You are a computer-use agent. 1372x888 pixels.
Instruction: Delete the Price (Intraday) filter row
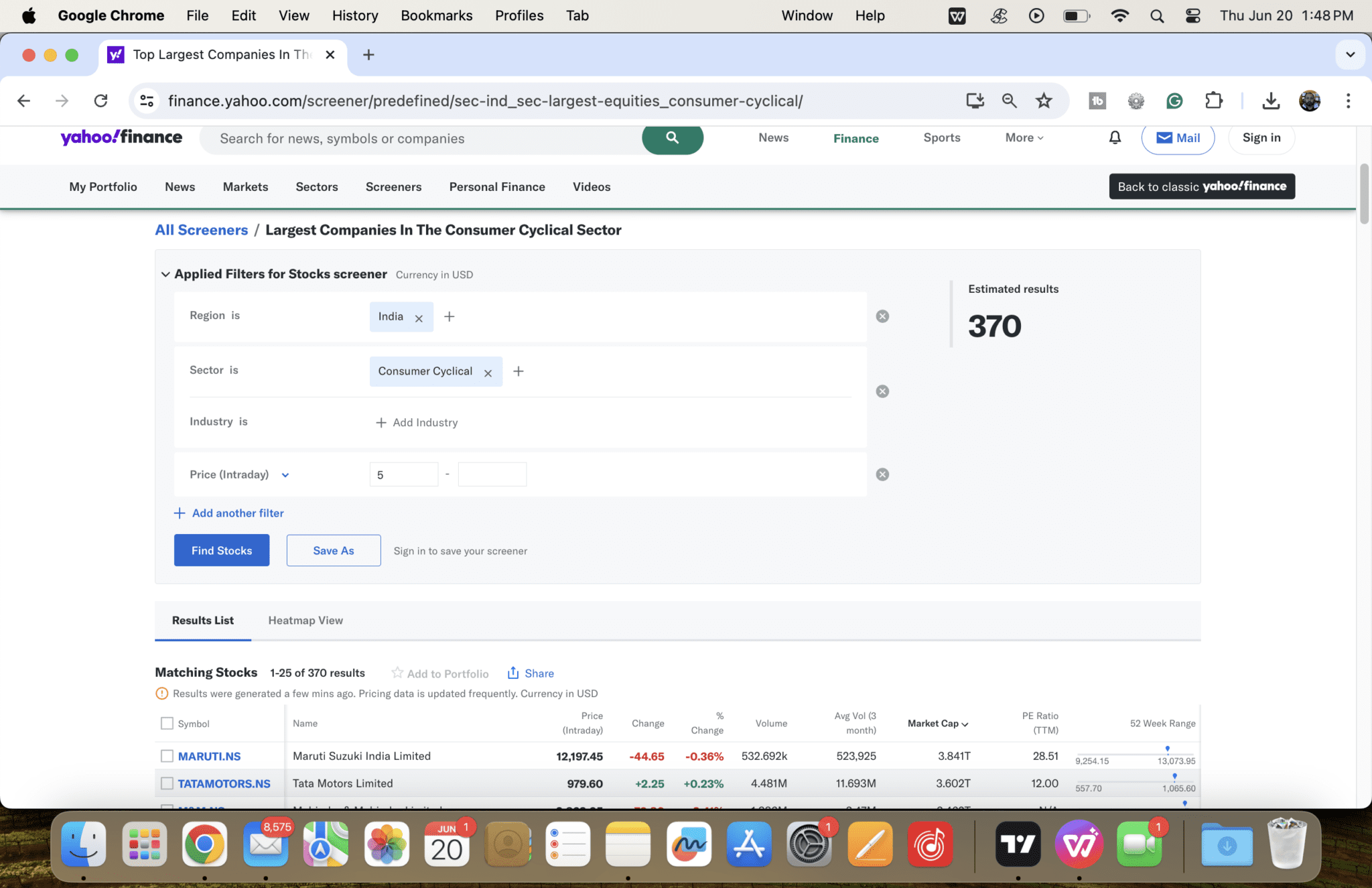pos(882,474)
